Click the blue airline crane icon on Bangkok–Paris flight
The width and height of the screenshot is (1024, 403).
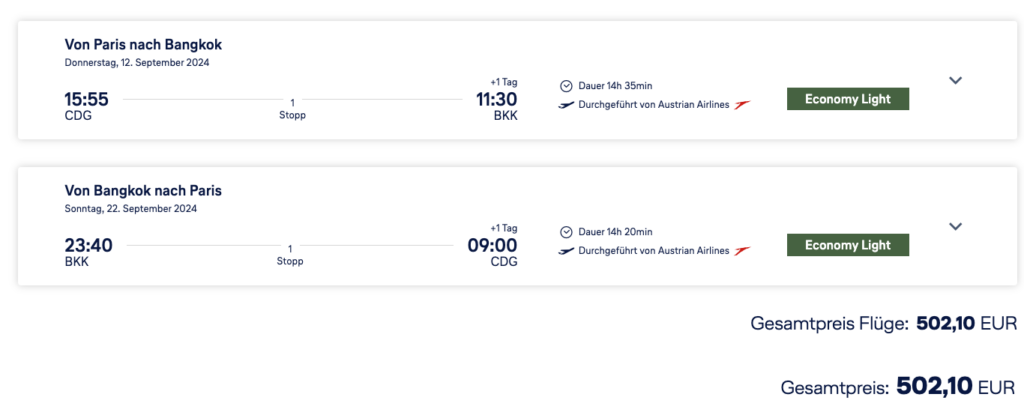coord(567,250)
